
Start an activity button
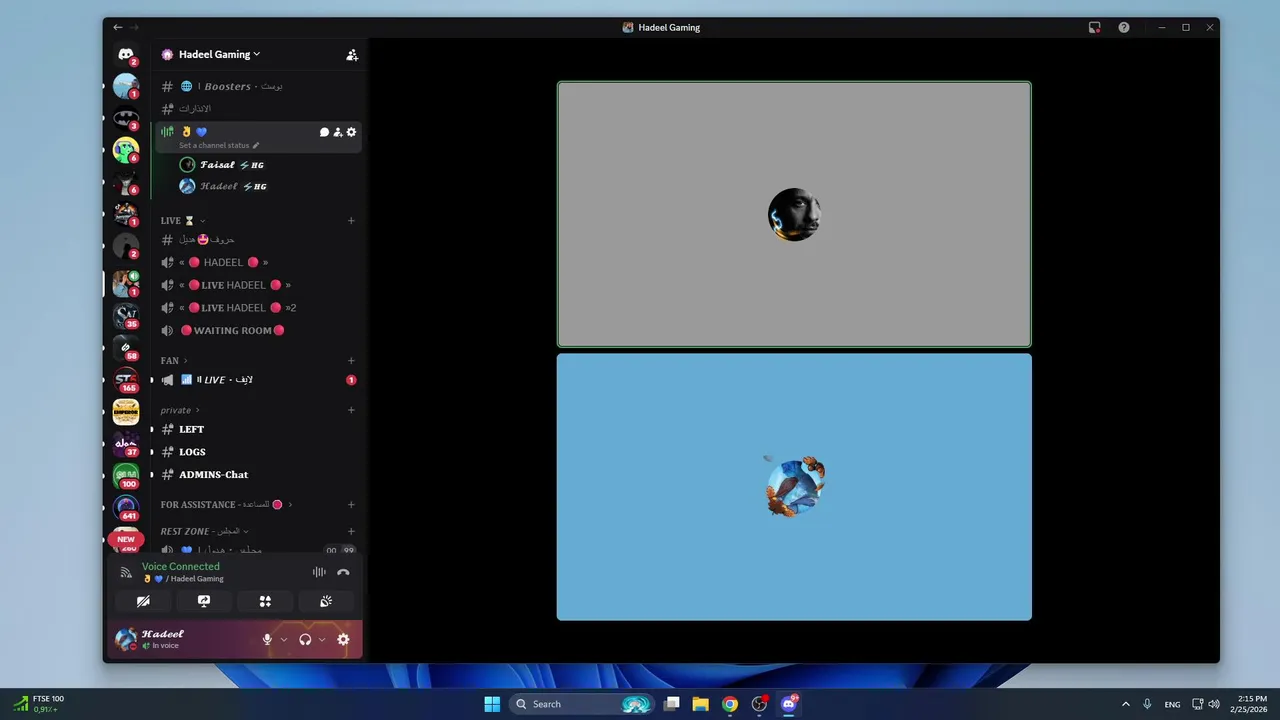[265, 601]
